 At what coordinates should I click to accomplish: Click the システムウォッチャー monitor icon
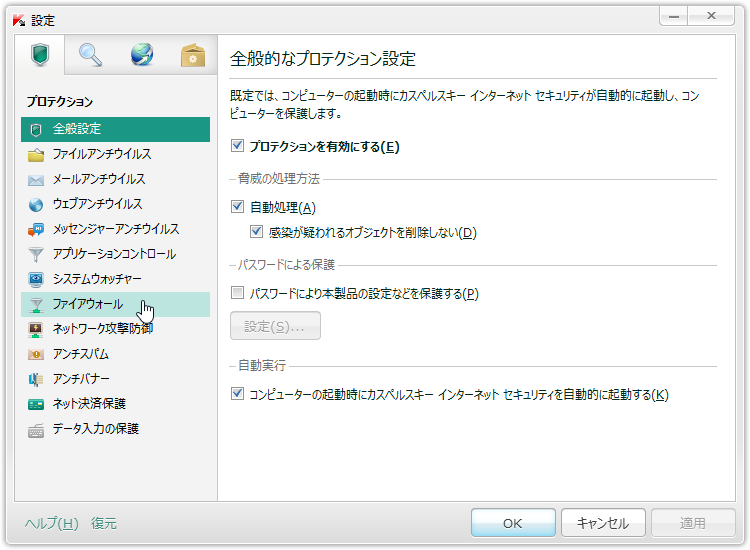(x=36, y=280)
